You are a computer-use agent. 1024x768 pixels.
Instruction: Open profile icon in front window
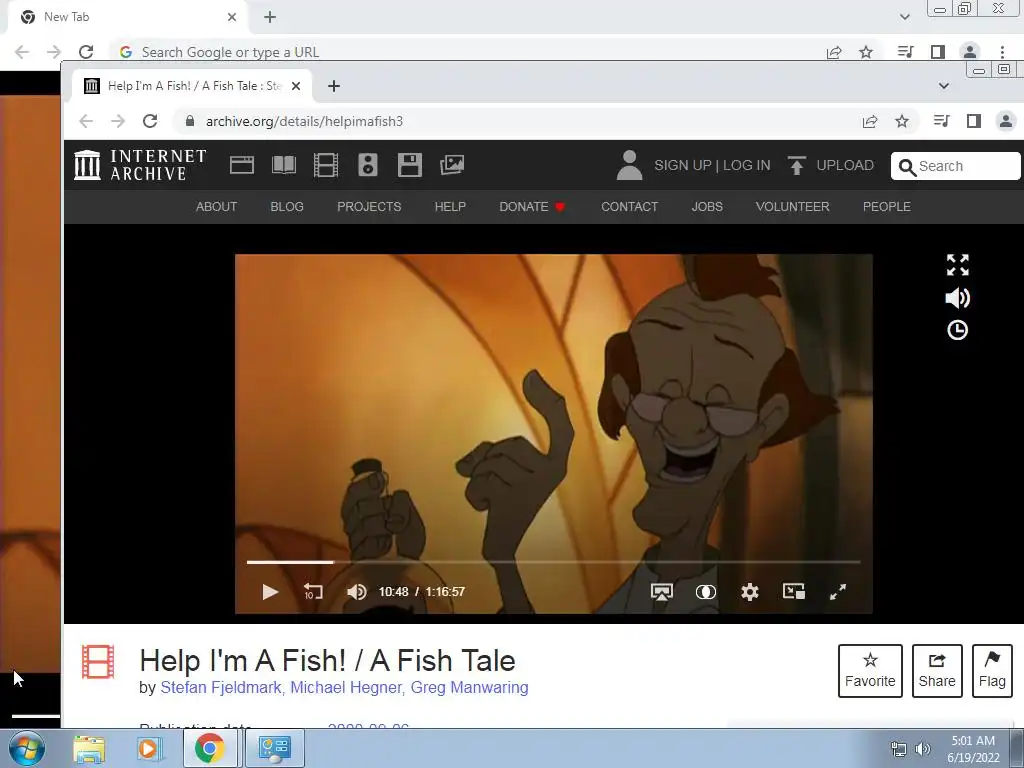tap(1006, 121)
